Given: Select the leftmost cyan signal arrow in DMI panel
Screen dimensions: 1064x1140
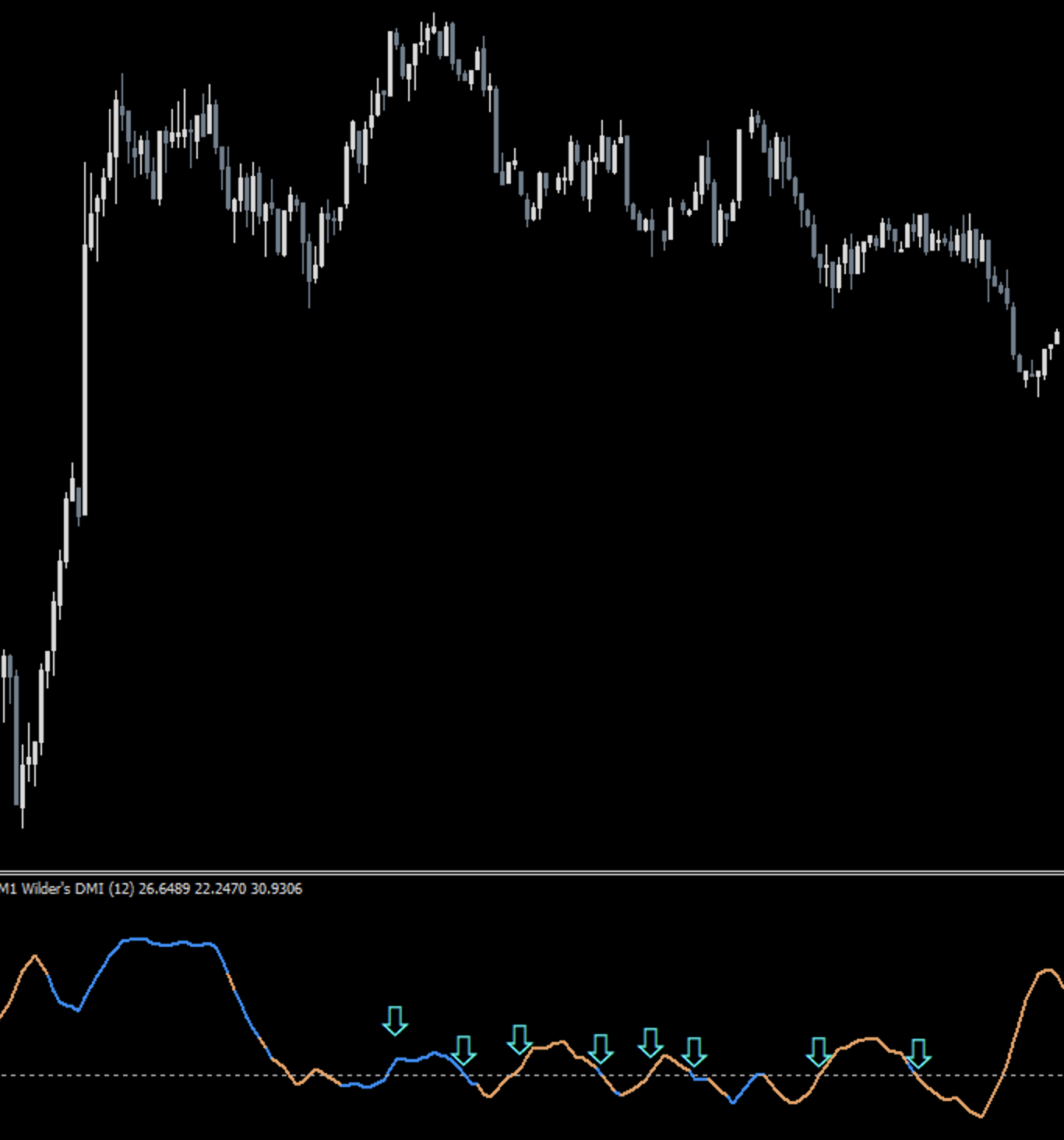Looking at the screenshot, I should 395,1021.
